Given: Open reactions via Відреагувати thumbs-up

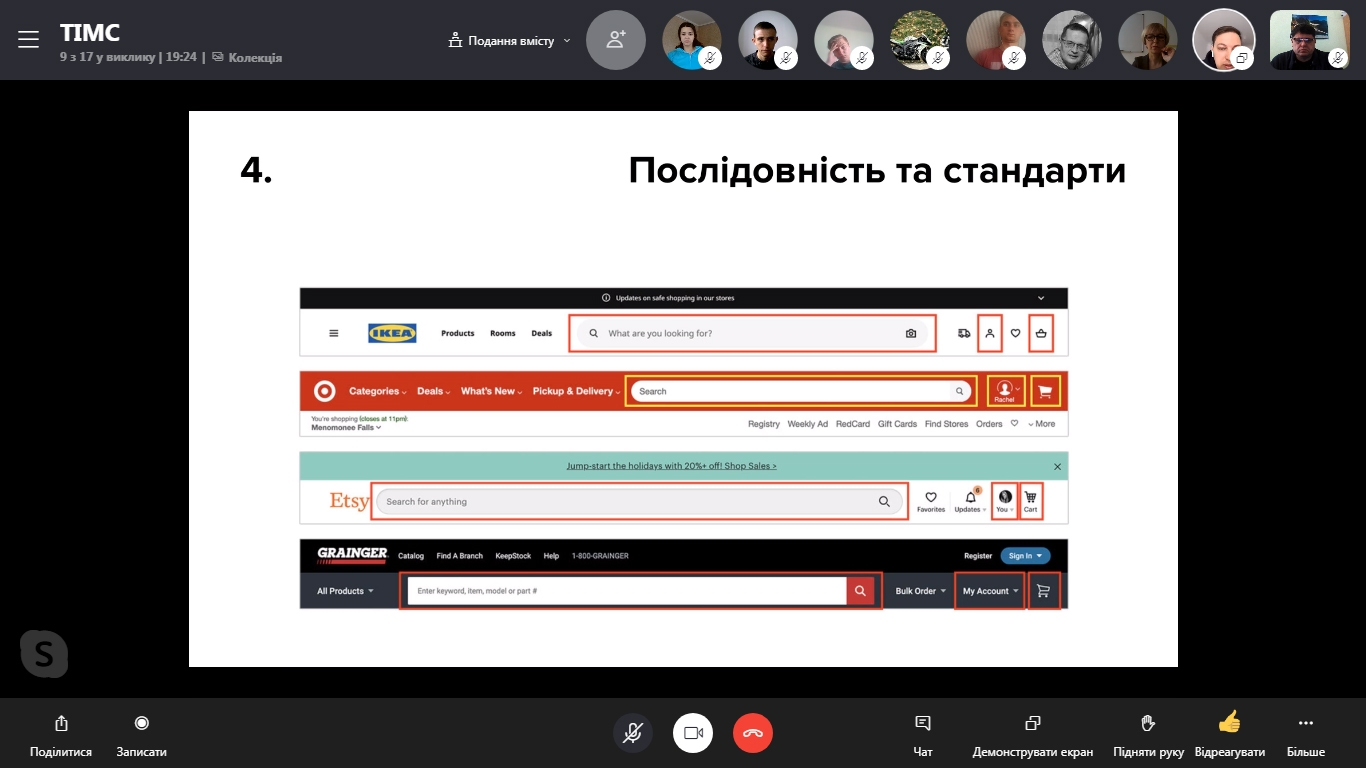Looking at the screenshot, I should tap(1230, 734).
